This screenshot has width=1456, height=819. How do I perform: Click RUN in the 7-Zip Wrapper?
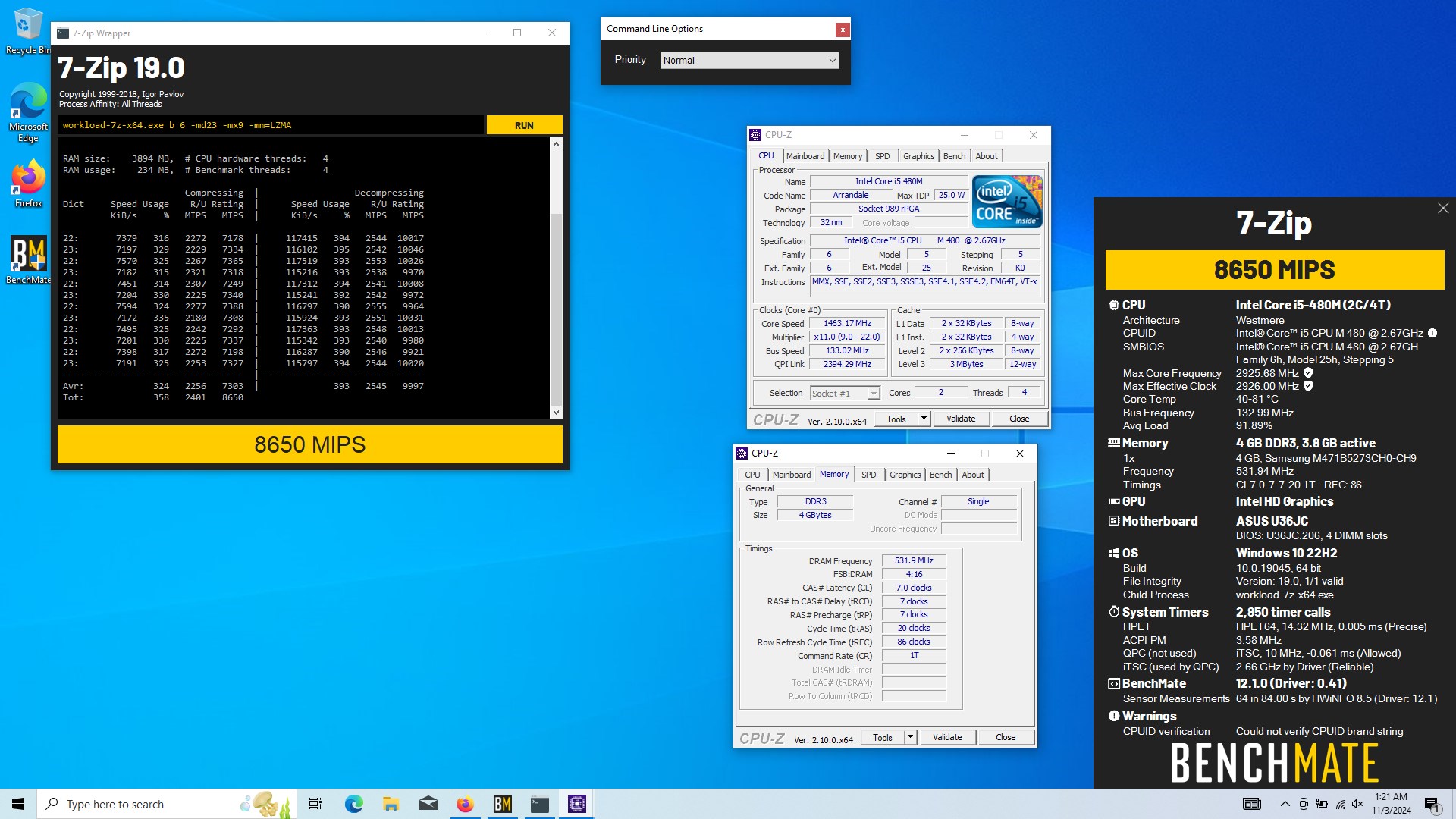point(524,125)
